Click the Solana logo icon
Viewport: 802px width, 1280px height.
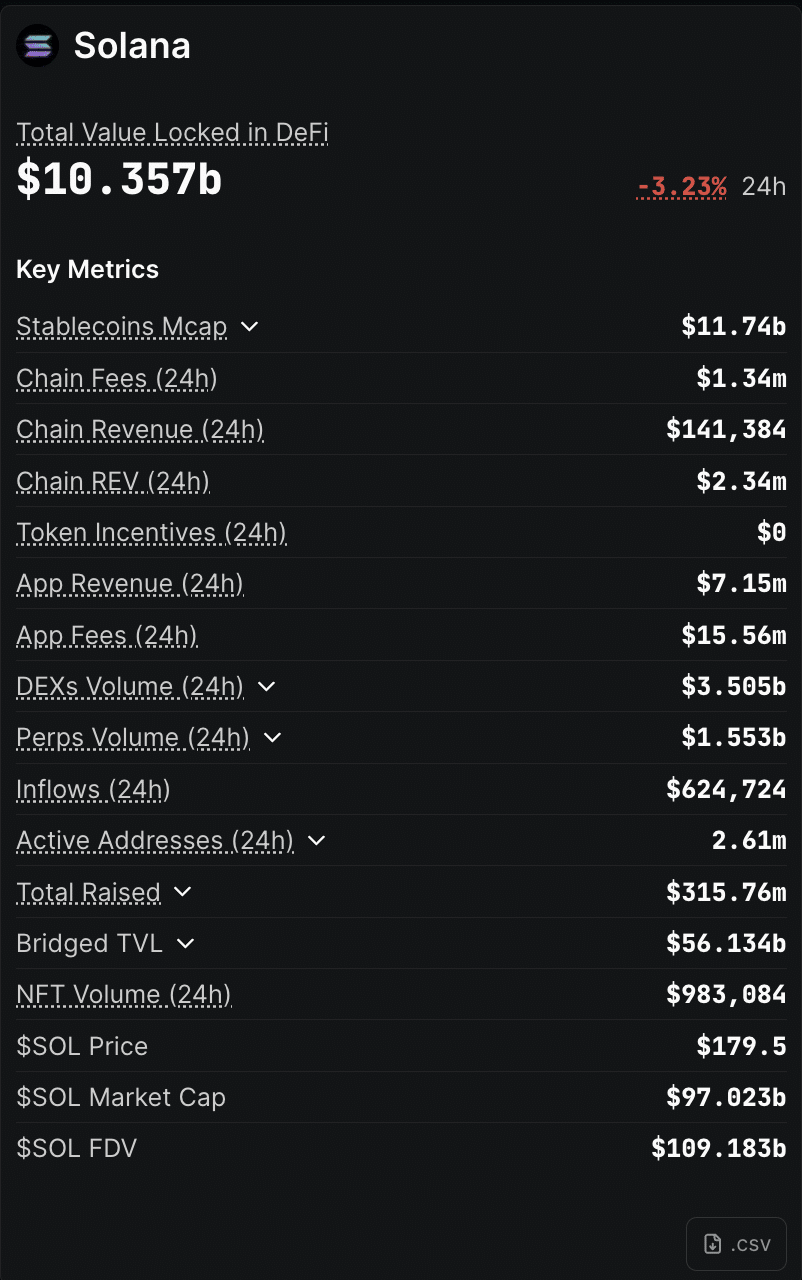tap(38, 46)
